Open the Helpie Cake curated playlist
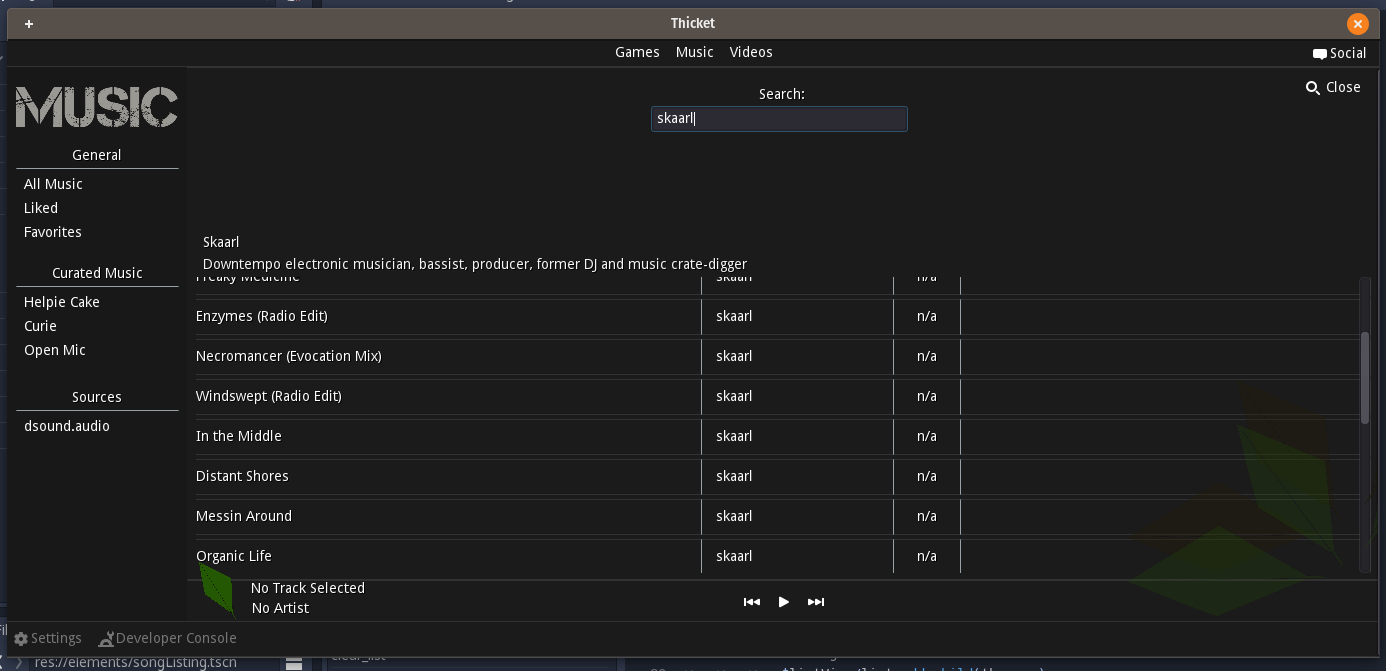Image resolution: width=1386 pixels, height=671 pixels. point(62,302)
